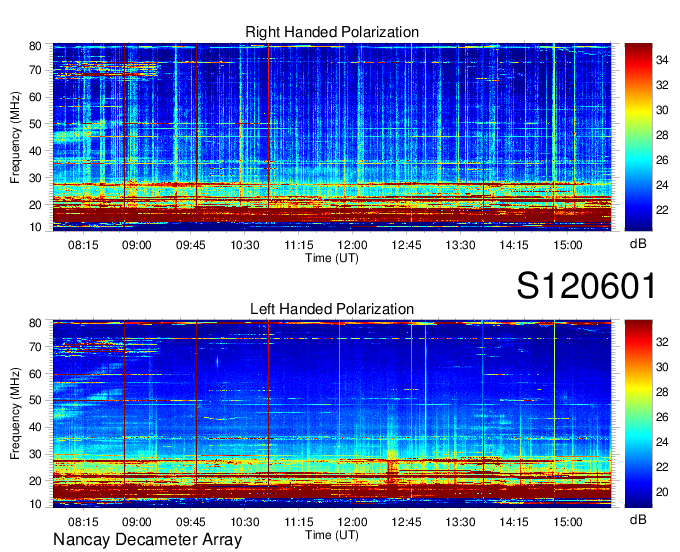Click the 60 MHz tick on right-handed plot
The width and height of the screenshot is (680, 552).
pos(35,97)
